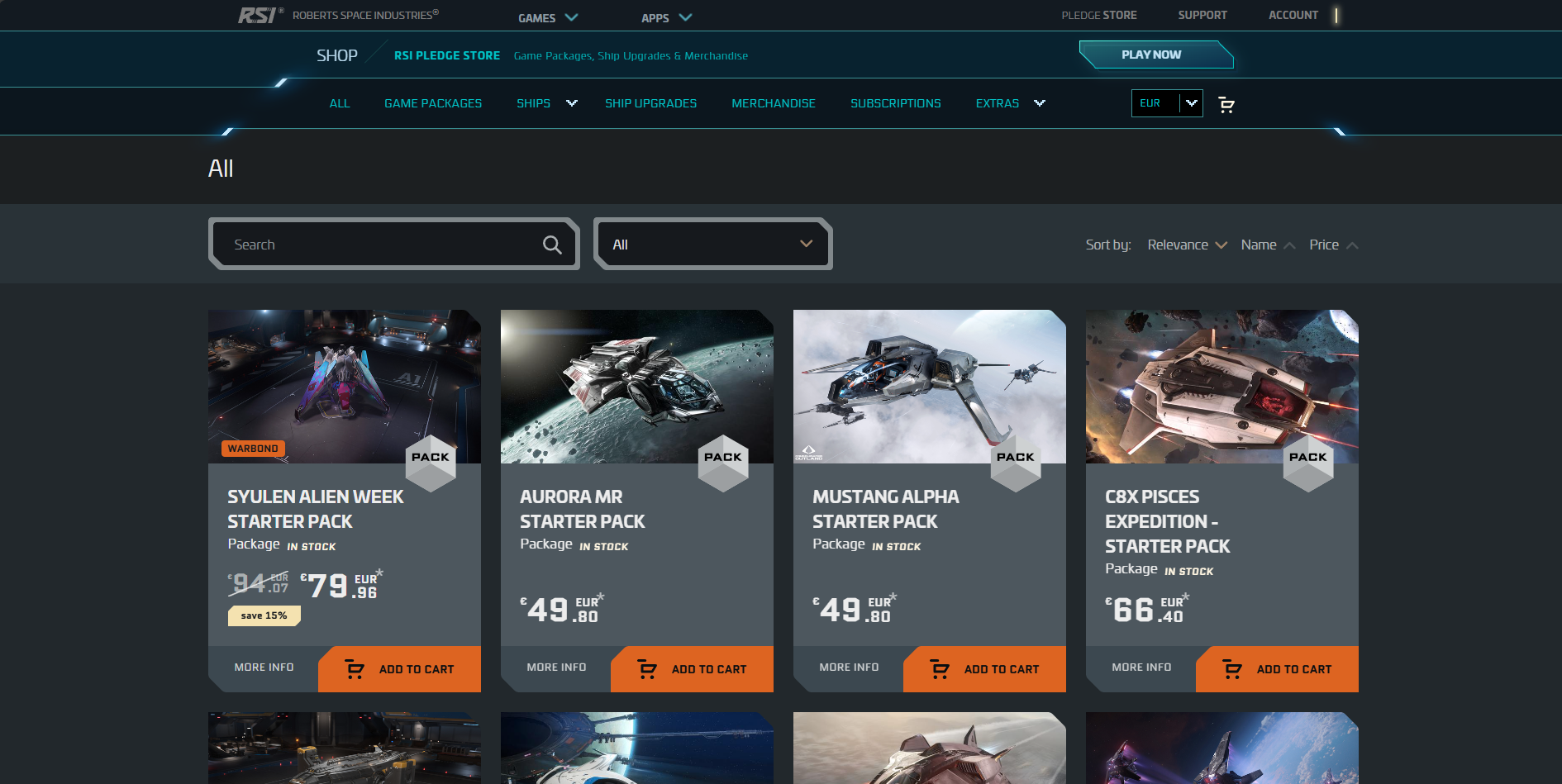The height and width of the screenshot is (784, 1562).
Task: Open the ACCOUNT menu
Action: pos(1293,15)
